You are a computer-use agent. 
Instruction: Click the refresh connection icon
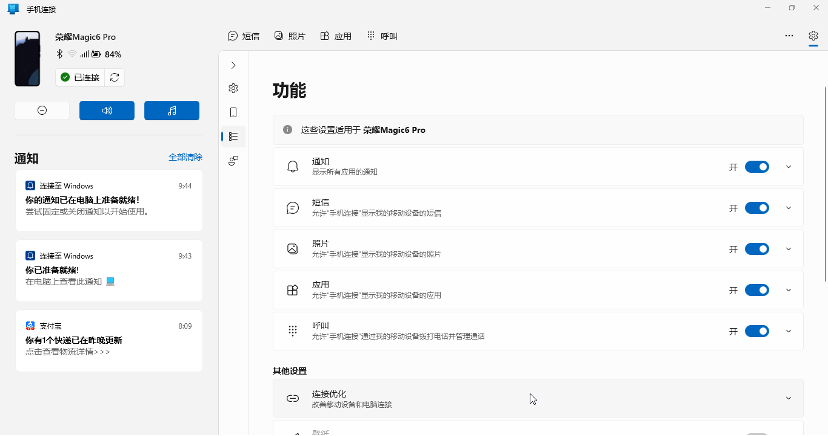click(115, 78)
